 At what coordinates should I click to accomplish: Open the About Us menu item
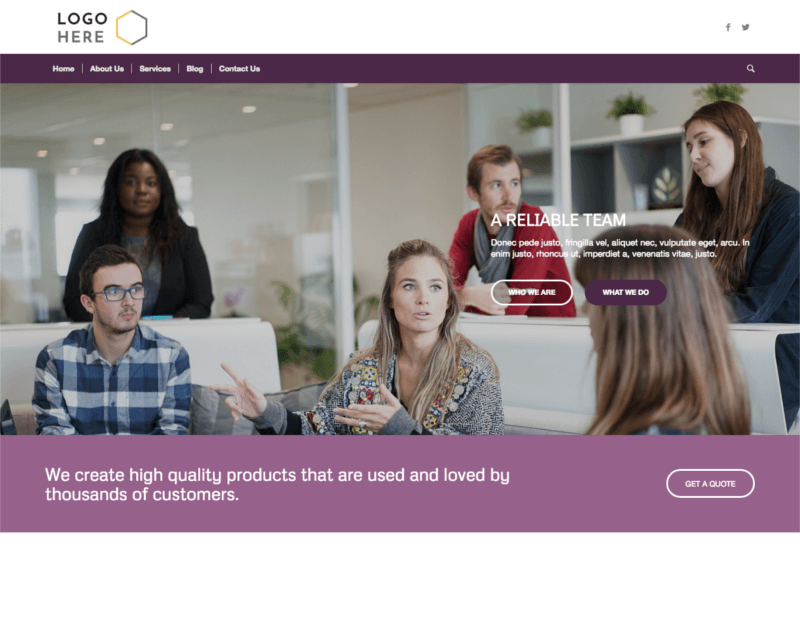(x=107, y=69)
